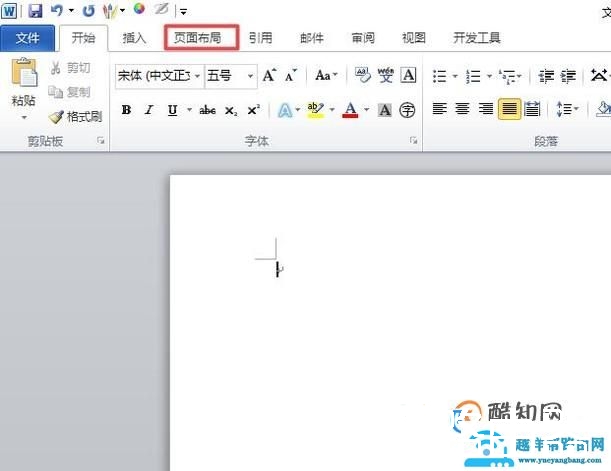Click the Undo arrow icon
The height and width of the screenshot is (471, 611).
[57, 10]
